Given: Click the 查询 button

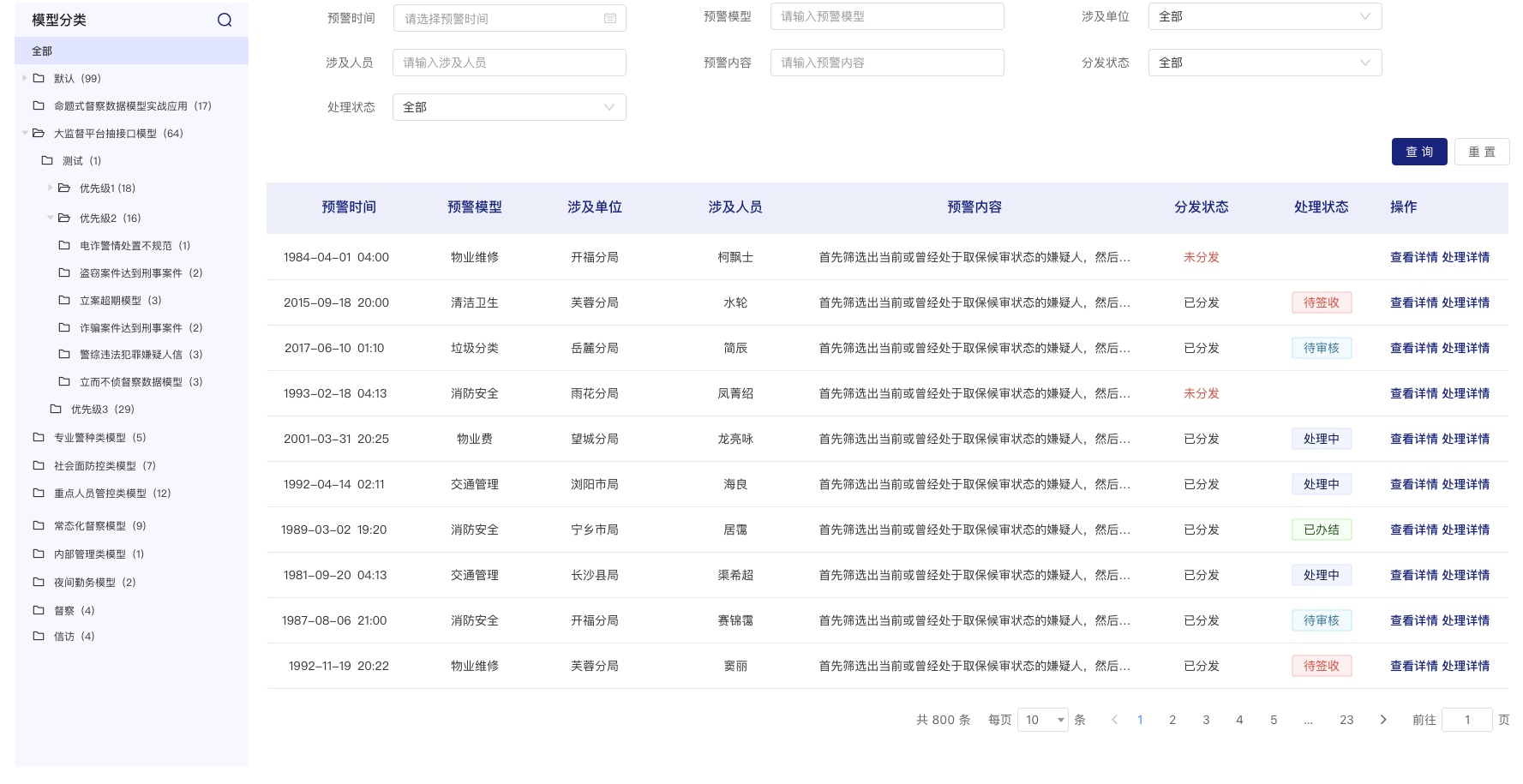Looking at the screenshot, I should point(1418,152).
